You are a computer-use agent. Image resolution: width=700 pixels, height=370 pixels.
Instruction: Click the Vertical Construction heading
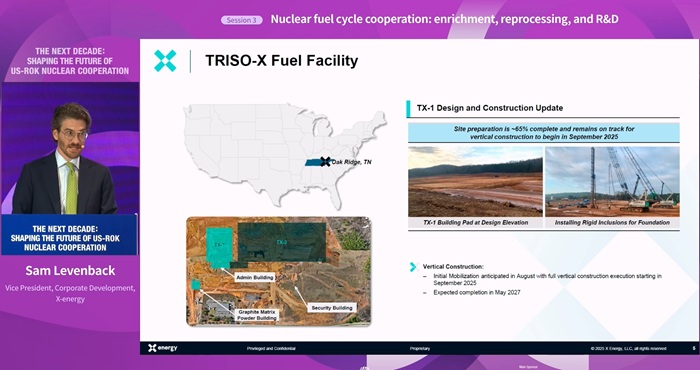coord(453,266)
